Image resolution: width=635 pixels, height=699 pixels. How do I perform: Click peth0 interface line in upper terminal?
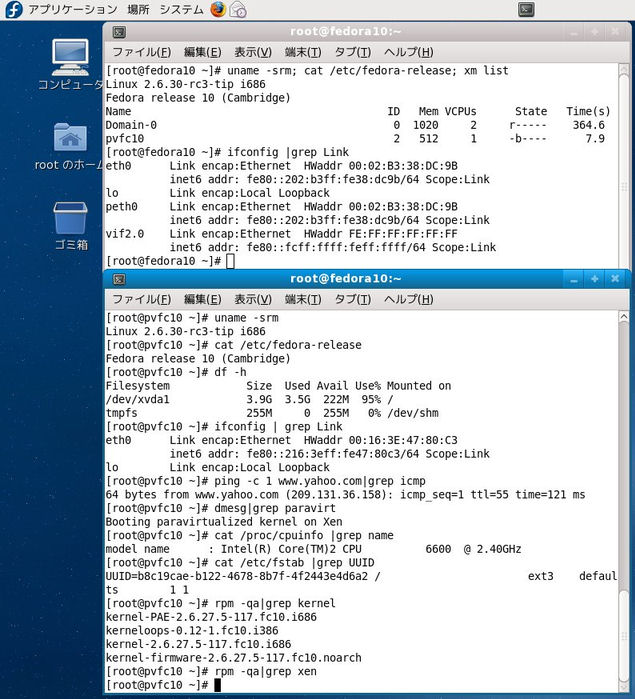281,207
